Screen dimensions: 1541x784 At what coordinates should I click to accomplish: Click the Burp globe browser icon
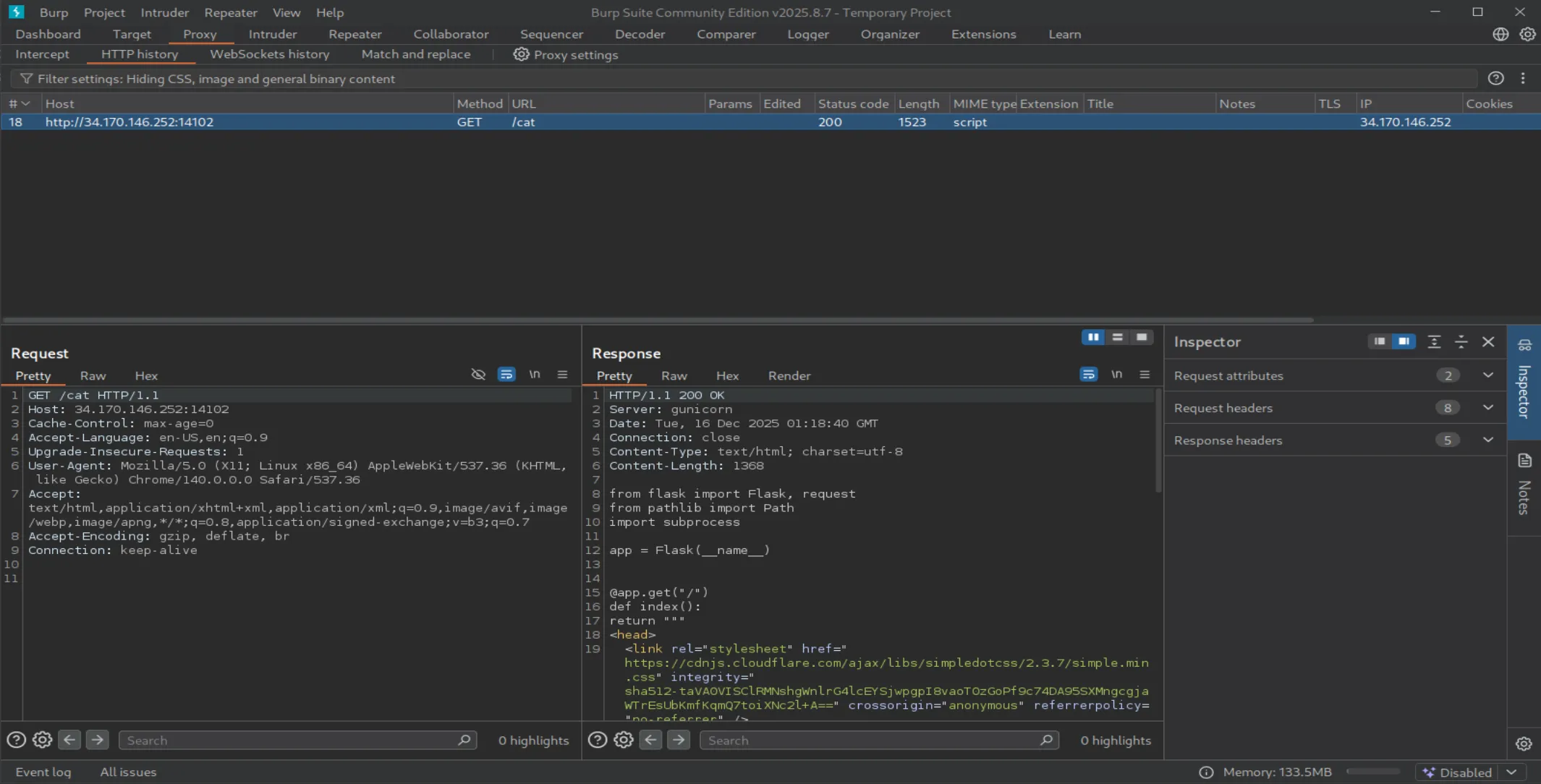coord(1500,34)
